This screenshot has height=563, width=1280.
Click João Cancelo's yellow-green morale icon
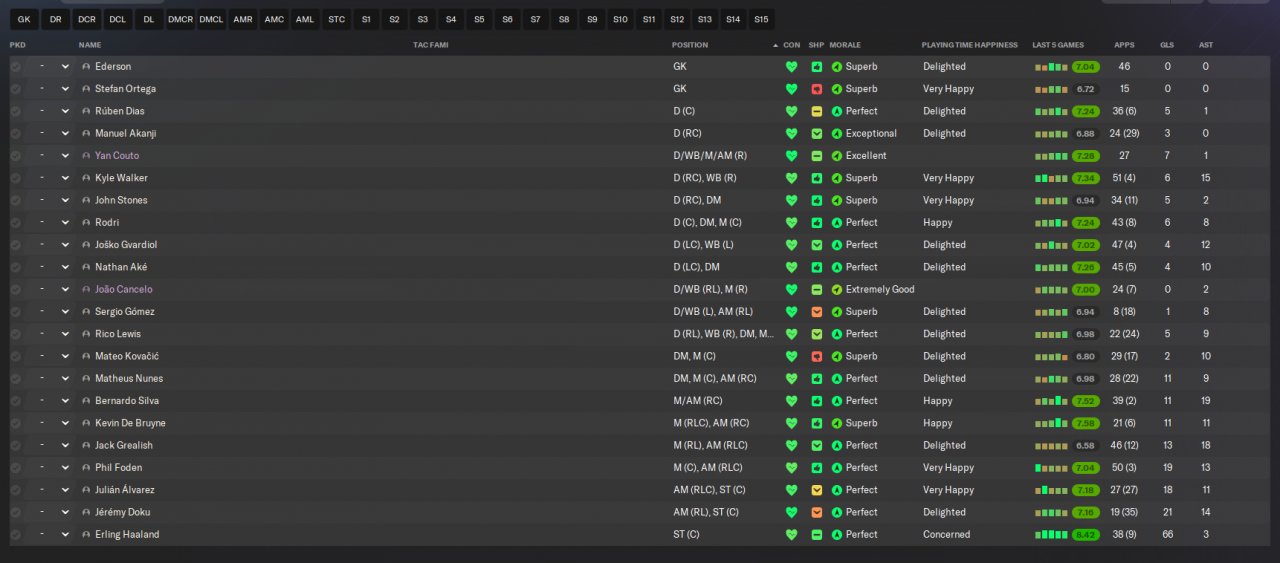837,289
